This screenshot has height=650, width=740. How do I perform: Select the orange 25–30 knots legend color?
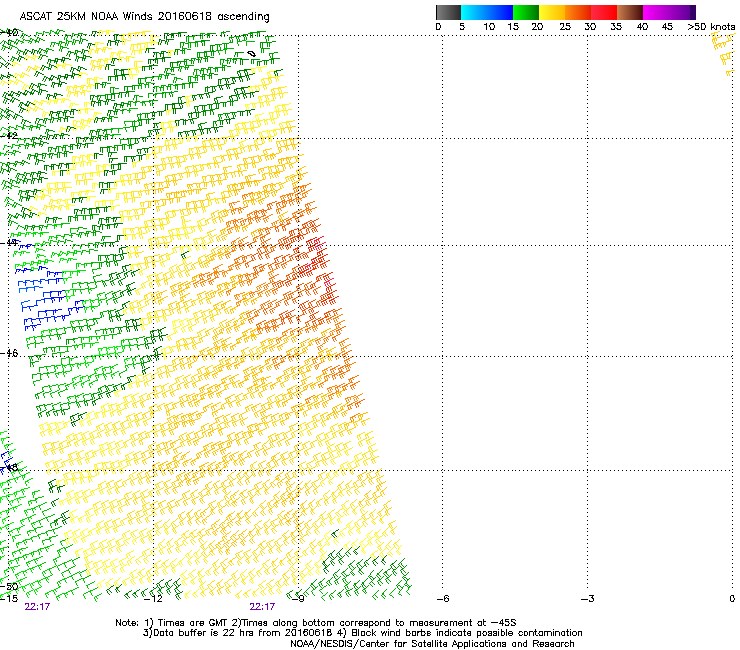[578, 12]
